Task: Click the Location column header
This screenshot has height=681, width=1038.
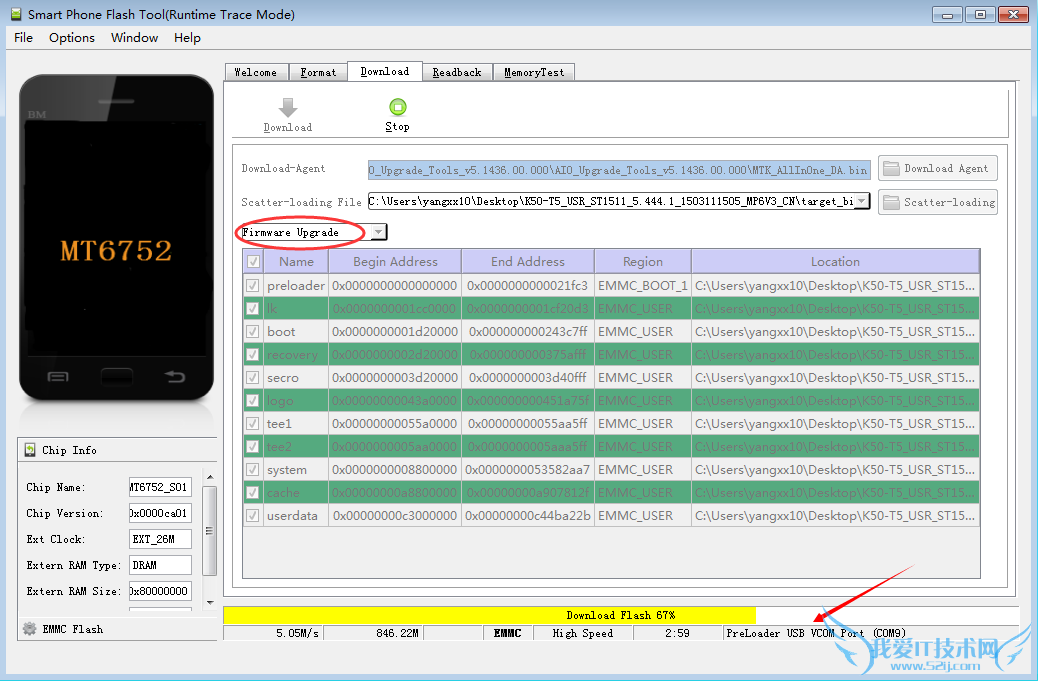Action: pos(835,261)
